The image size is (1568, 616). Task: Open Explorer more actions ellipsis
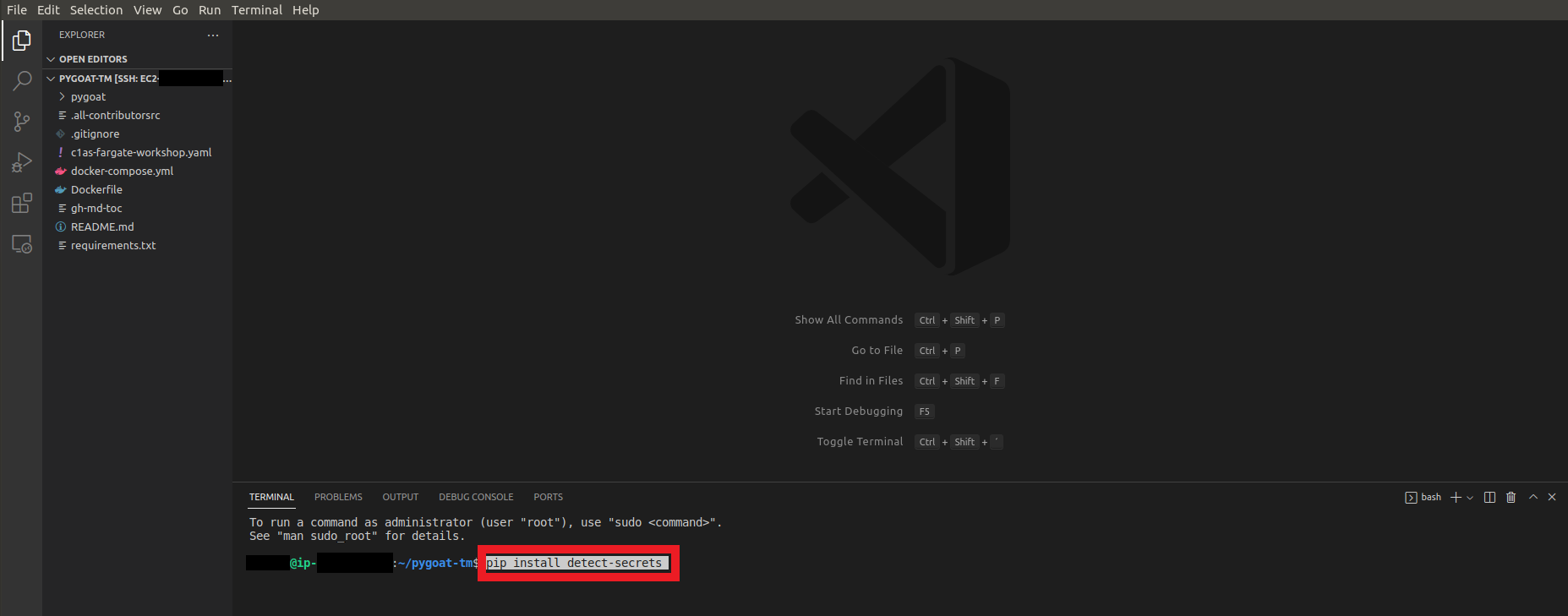213,35
